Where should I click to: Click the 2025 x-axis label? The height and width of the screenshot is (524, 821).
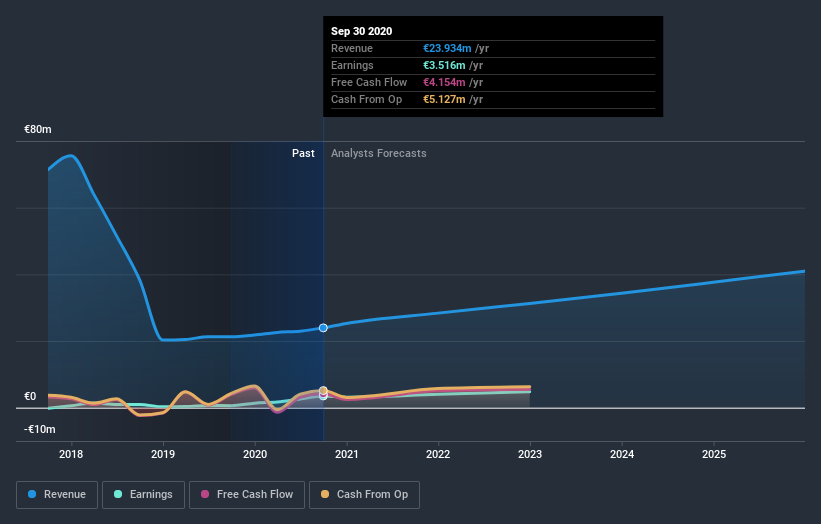pos(714,454)
